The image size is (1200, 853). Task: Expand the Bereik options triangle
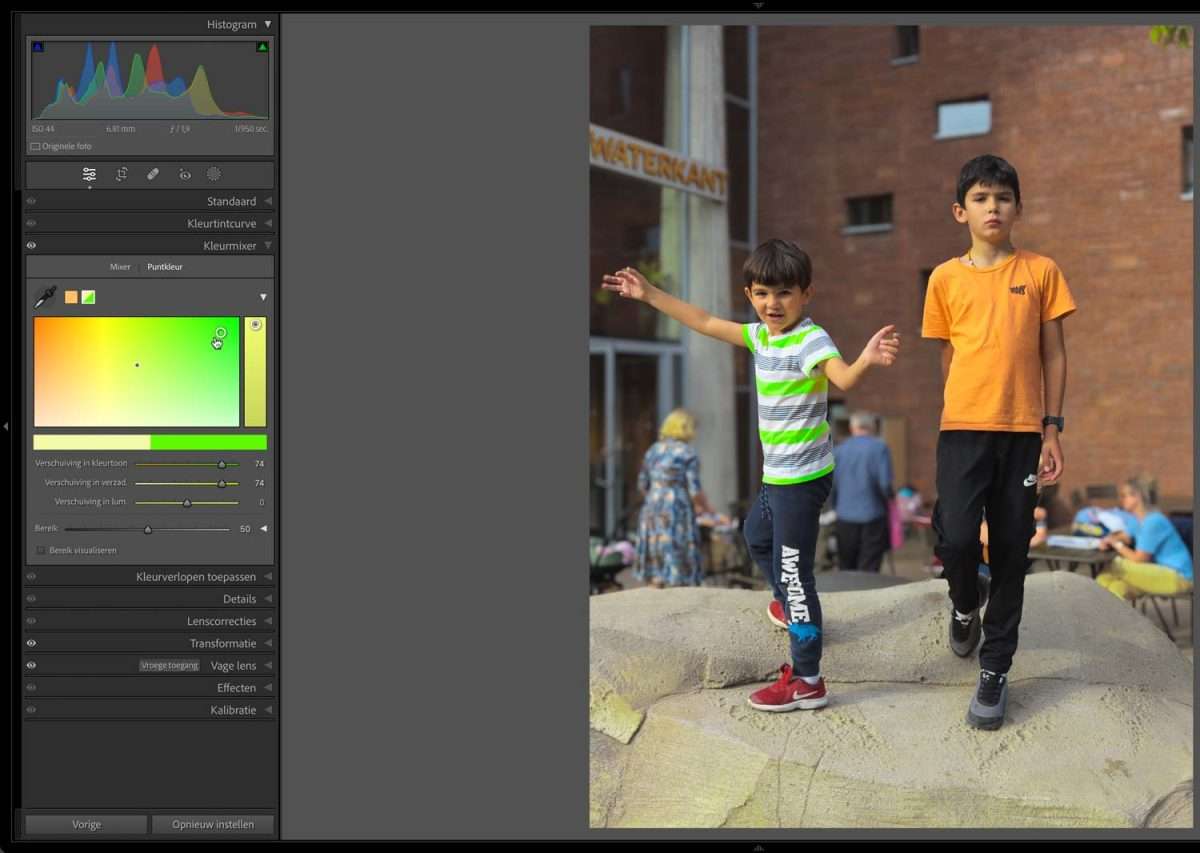tap(263, 528)
